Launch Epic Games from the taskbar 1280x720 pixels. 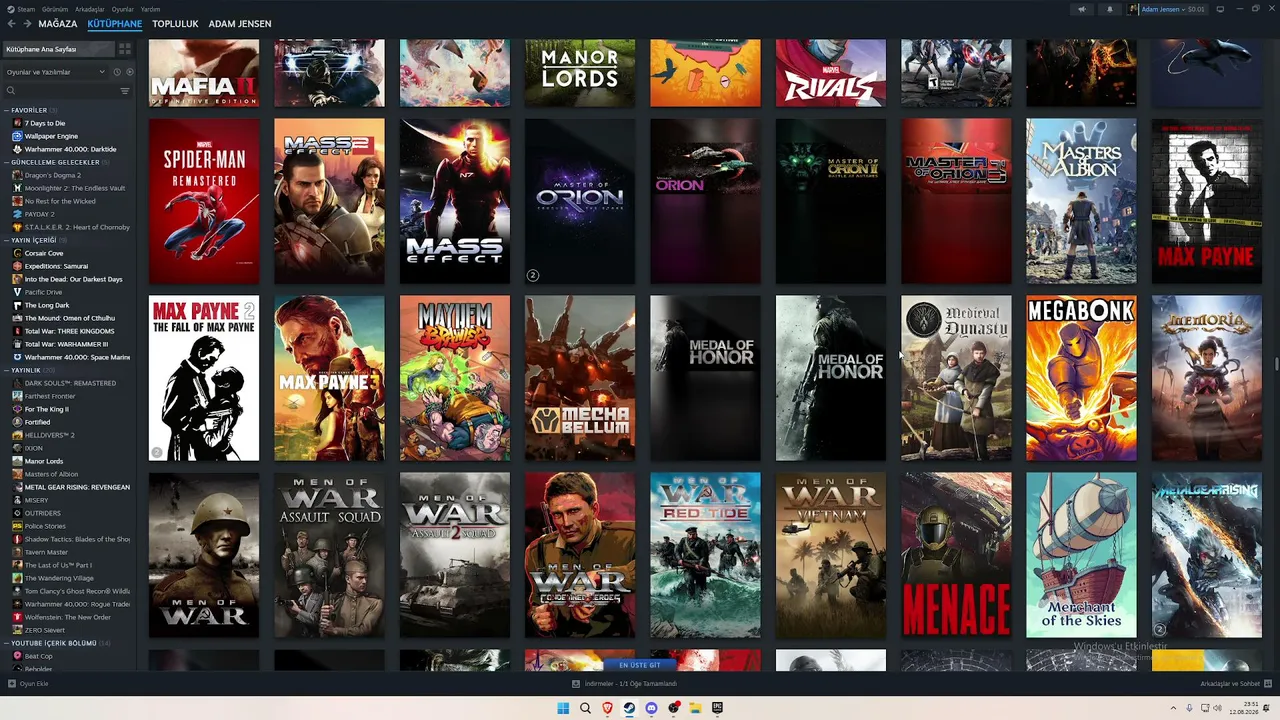(717, 708)
